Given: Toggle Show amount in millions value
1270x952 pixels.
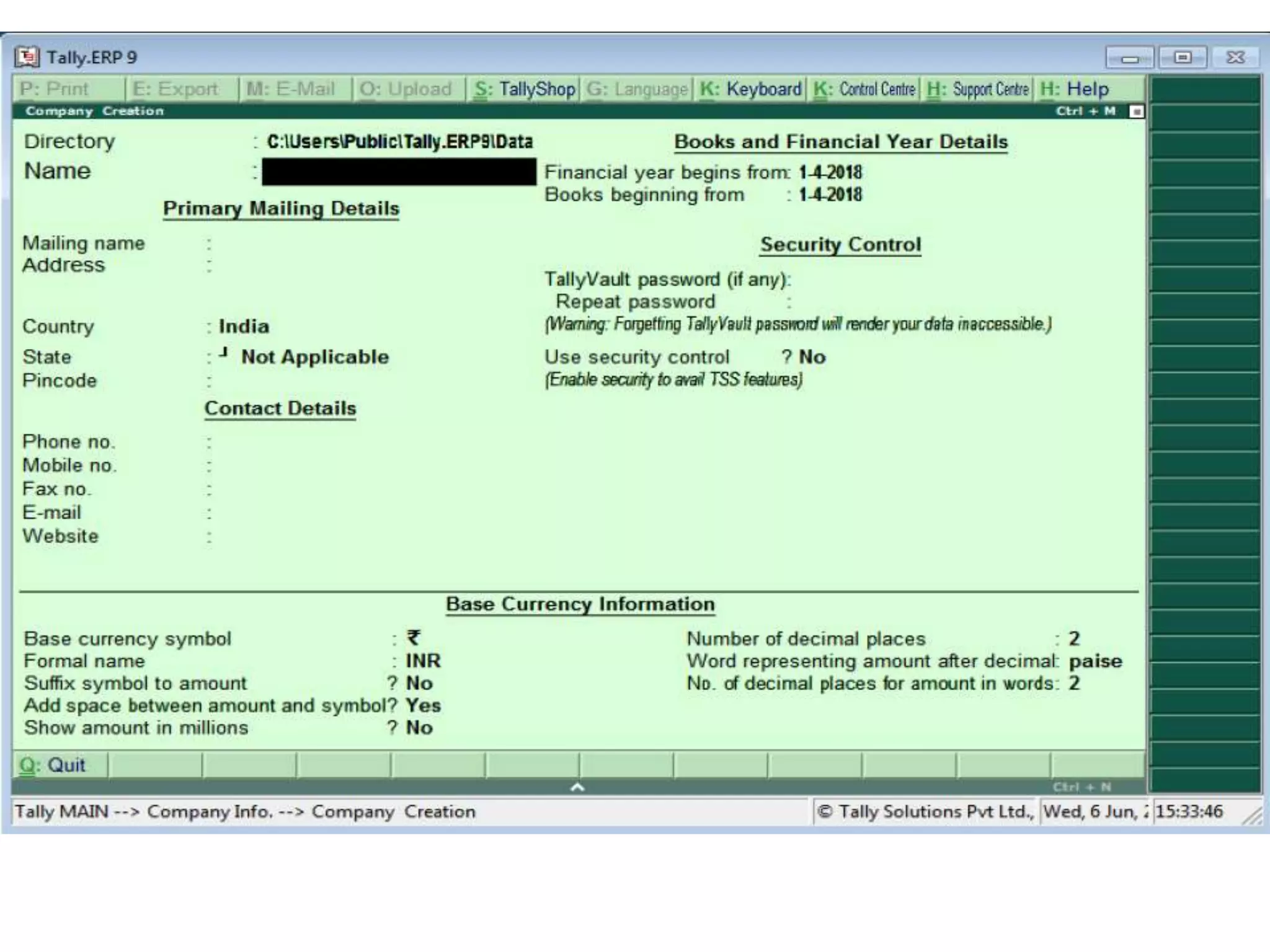Looking at the screenshot, I should pos(419,728).
